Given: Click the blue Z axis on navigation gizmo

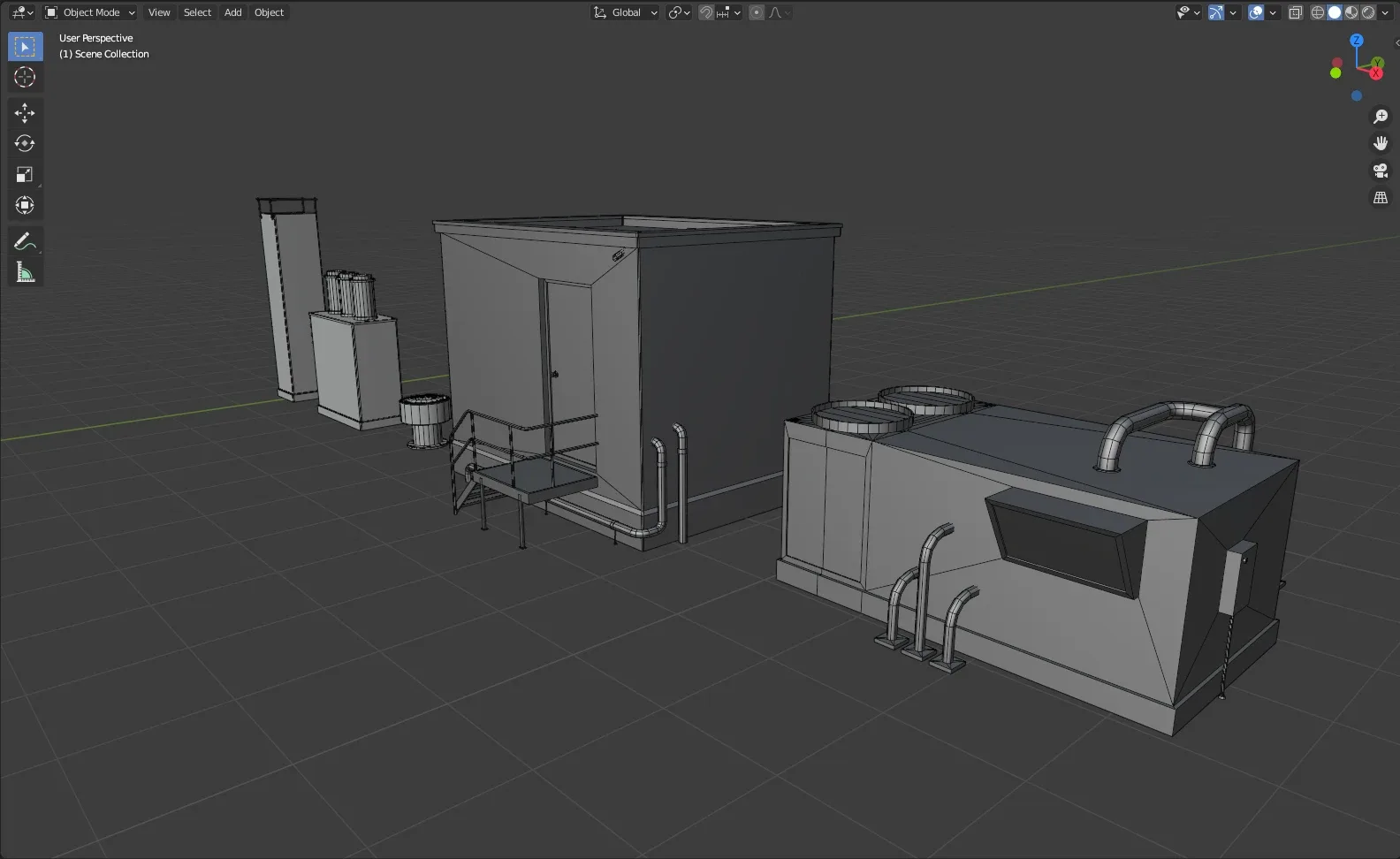Looking at the screenshot, I should tap(1357, 41).
